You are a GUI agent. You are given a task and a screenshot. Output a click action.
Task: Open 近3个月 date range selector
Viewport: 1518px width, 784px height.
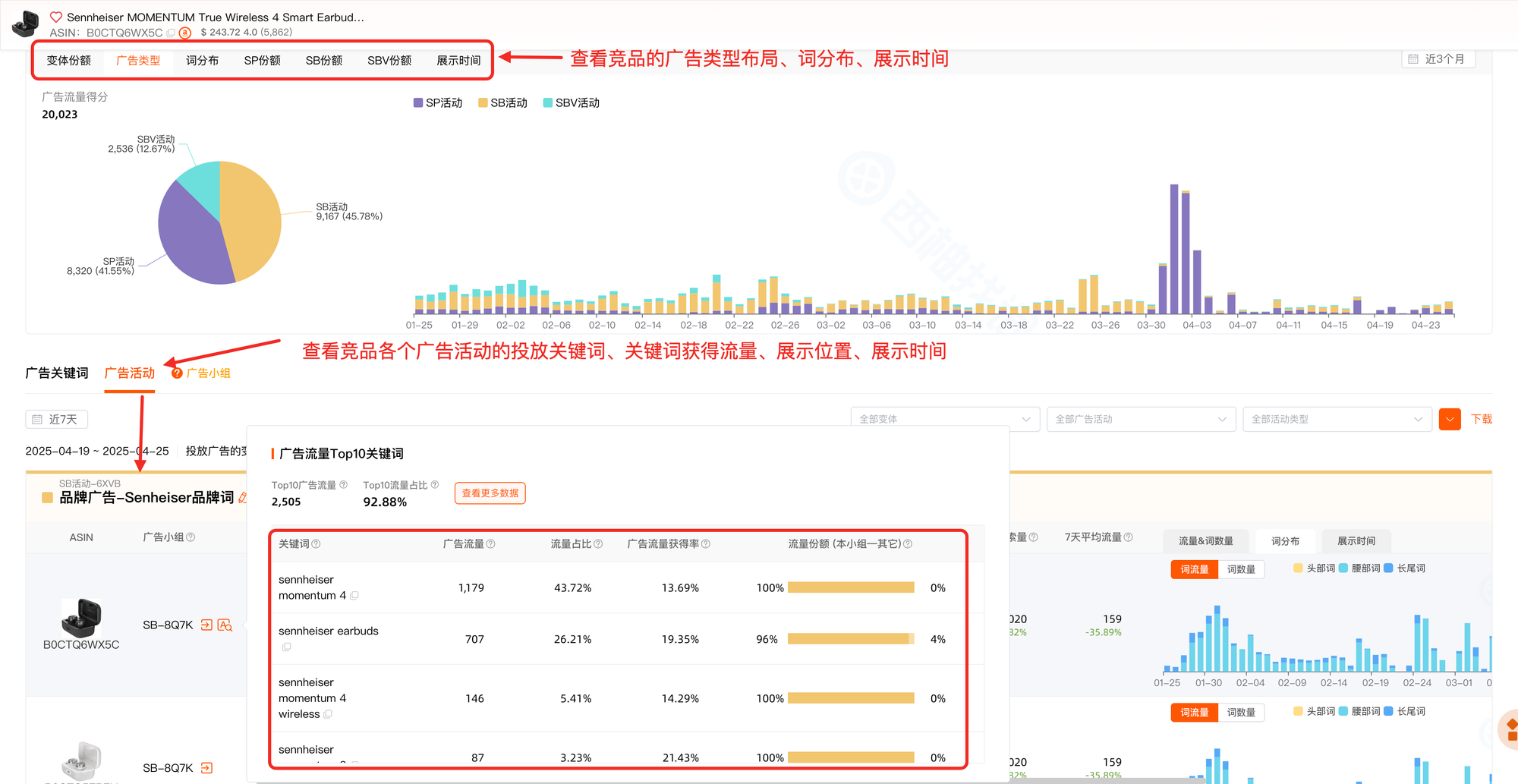point(1438,59)
